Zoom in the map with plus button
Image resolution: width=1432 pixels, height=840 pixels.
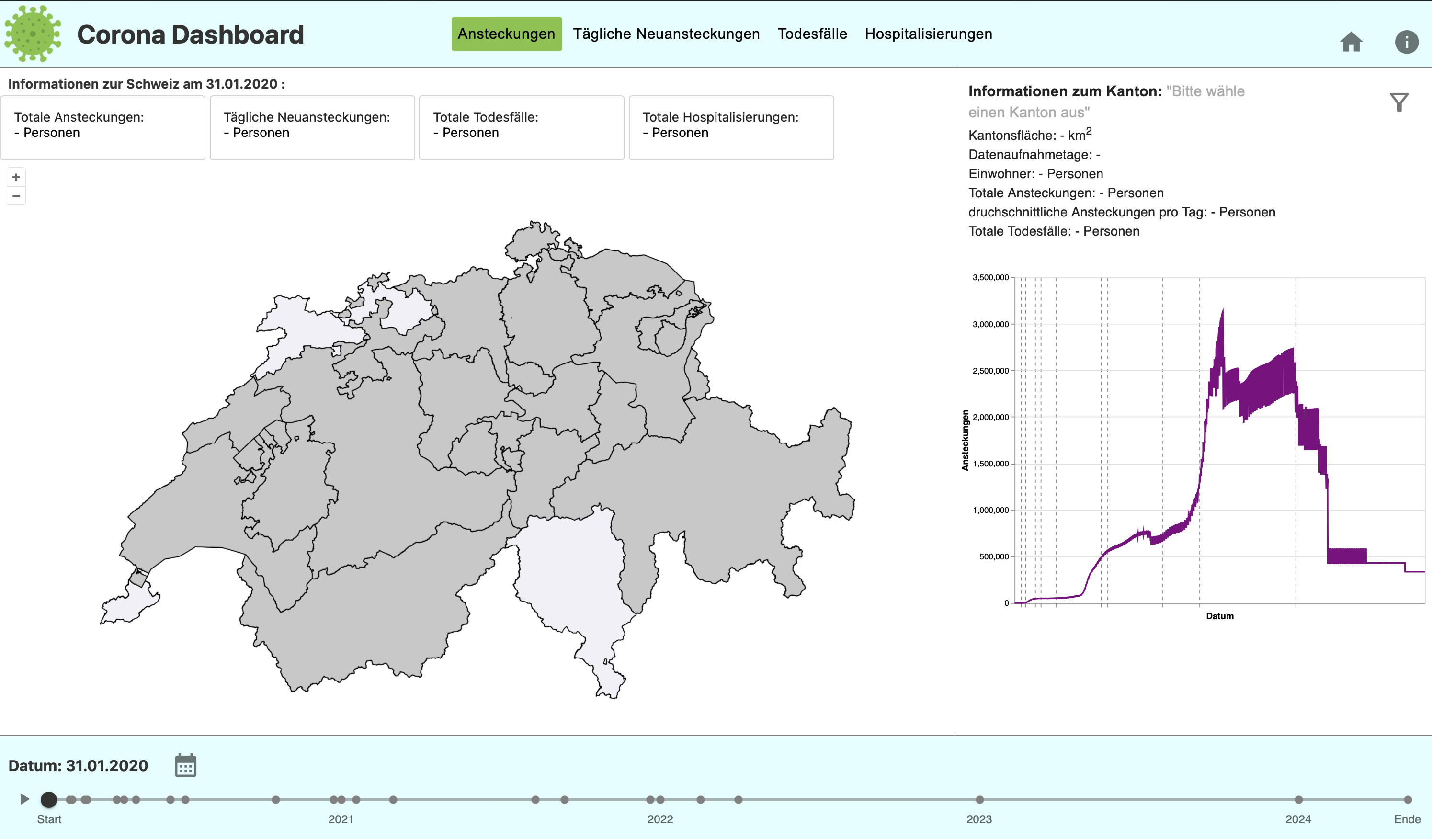click(16, 177)
